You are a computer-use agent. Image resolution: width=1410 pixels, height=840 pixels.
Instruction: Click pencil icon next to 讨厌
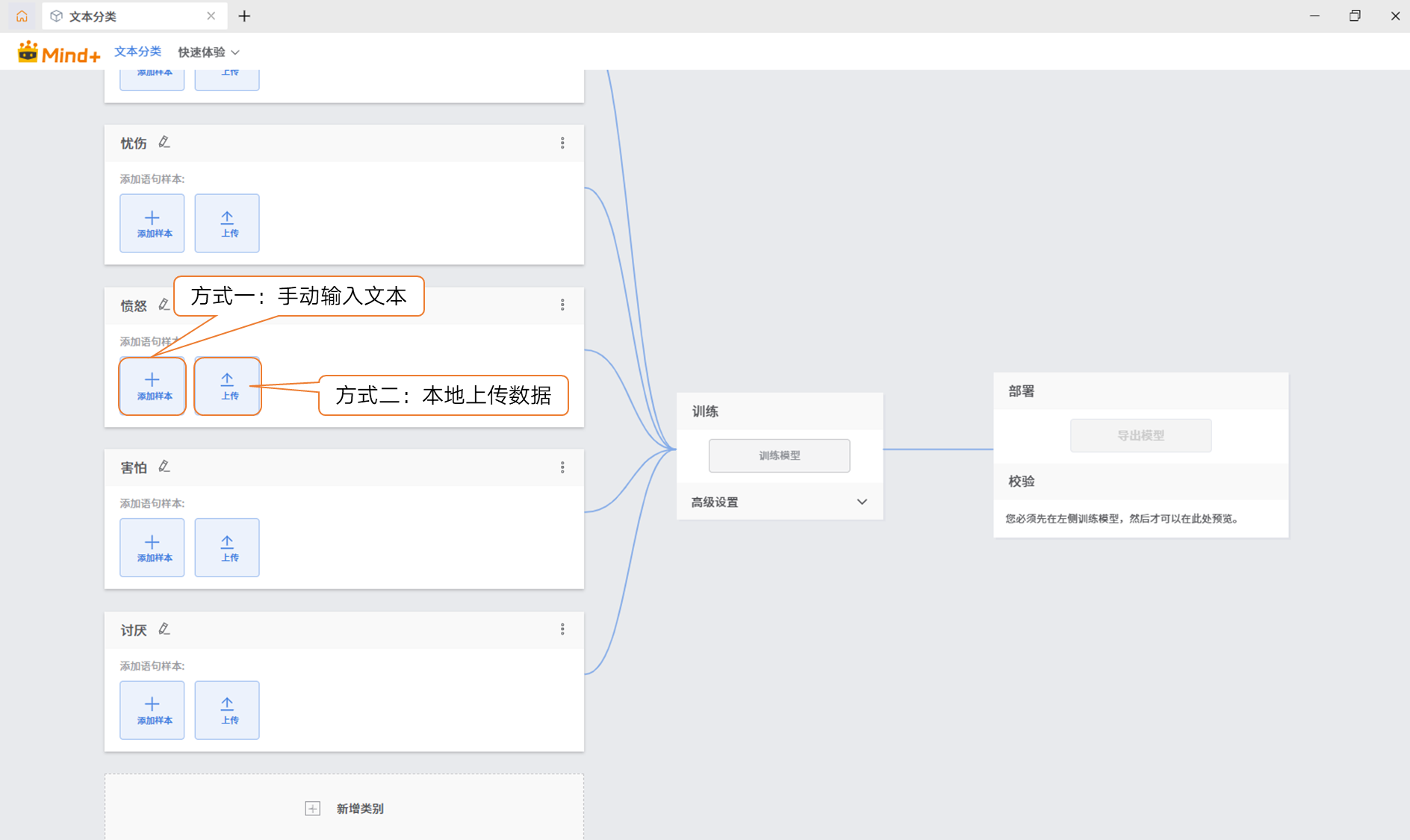pyautogui.click(x=164, y=629)
